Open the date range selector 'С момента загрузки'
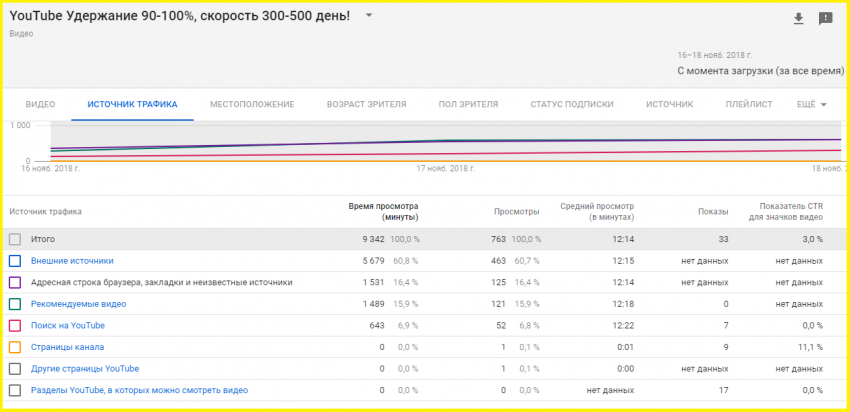Viewport: 850px width, 412px height. click(x=761, y=71)
